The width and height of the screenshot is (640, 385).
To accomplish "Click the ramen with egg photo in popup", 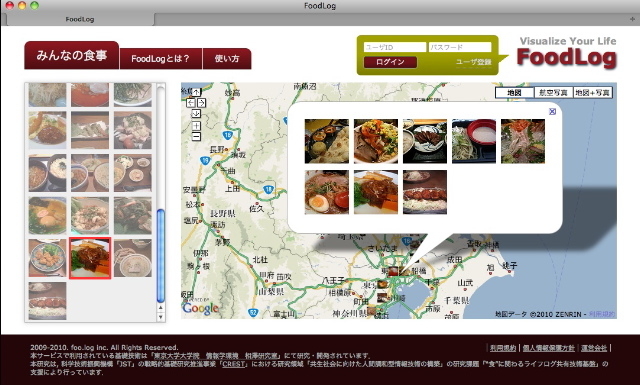I will 327,192.
